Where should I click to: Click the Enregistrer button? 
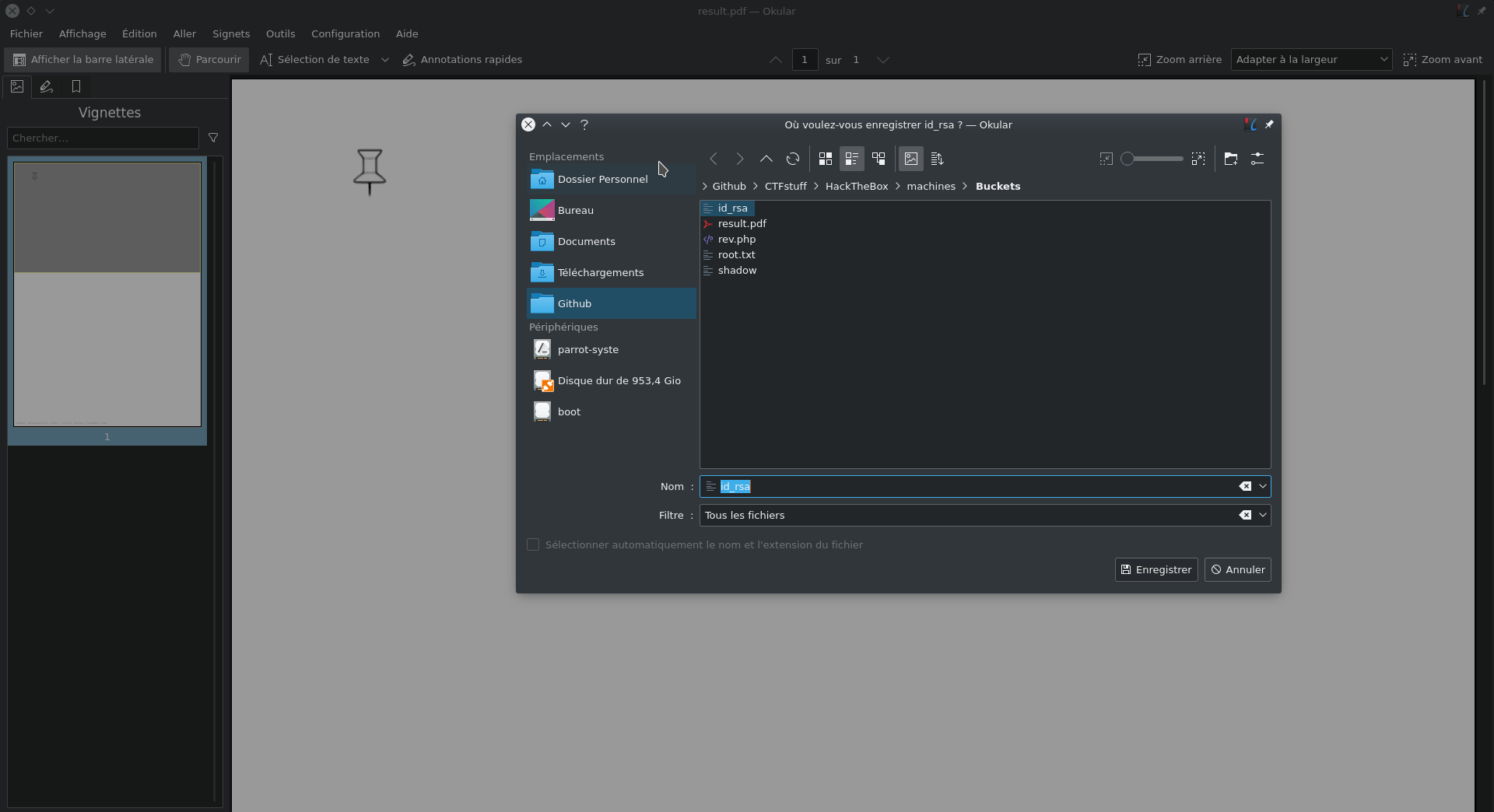1156,569
